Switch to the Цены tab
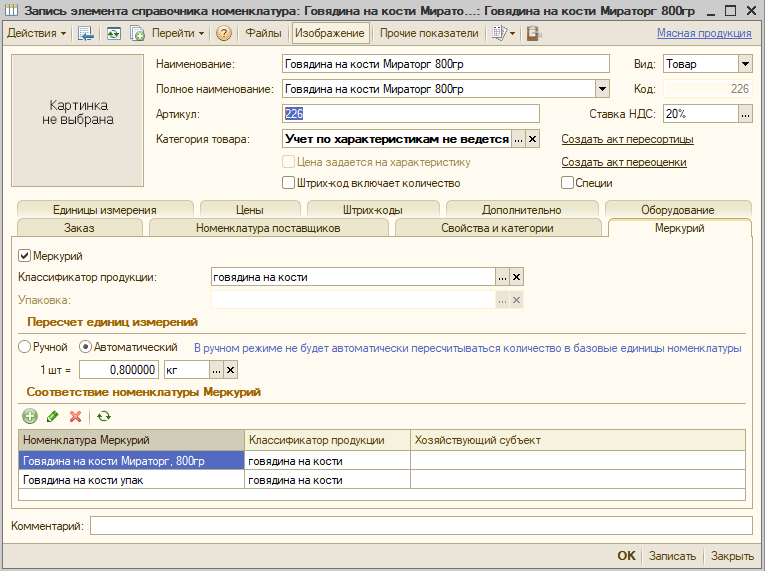 (250, 210)
